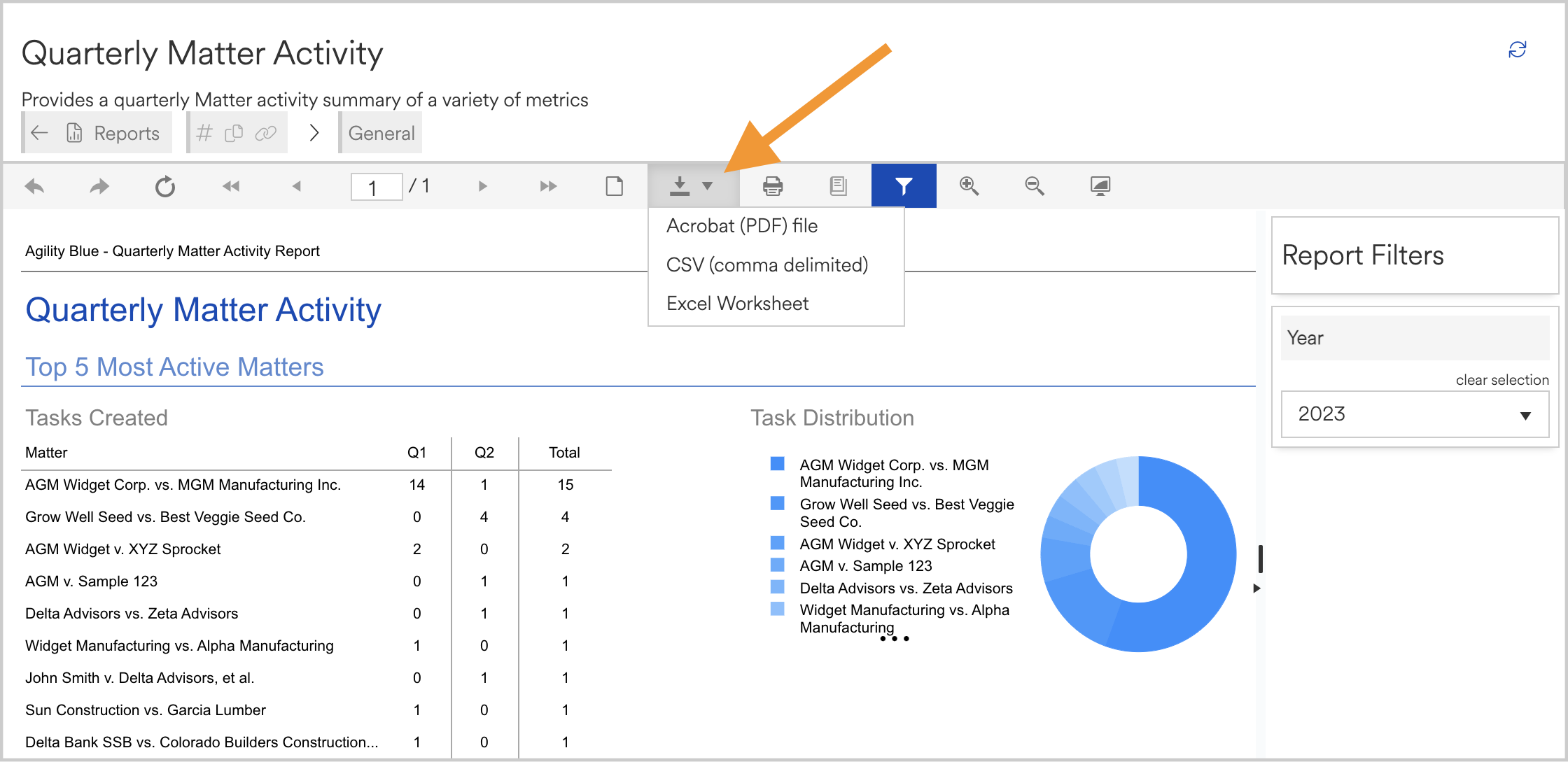Expand the breadcrumb chevron
Screen dimensions: 1568x762
(x=314, y=132)
